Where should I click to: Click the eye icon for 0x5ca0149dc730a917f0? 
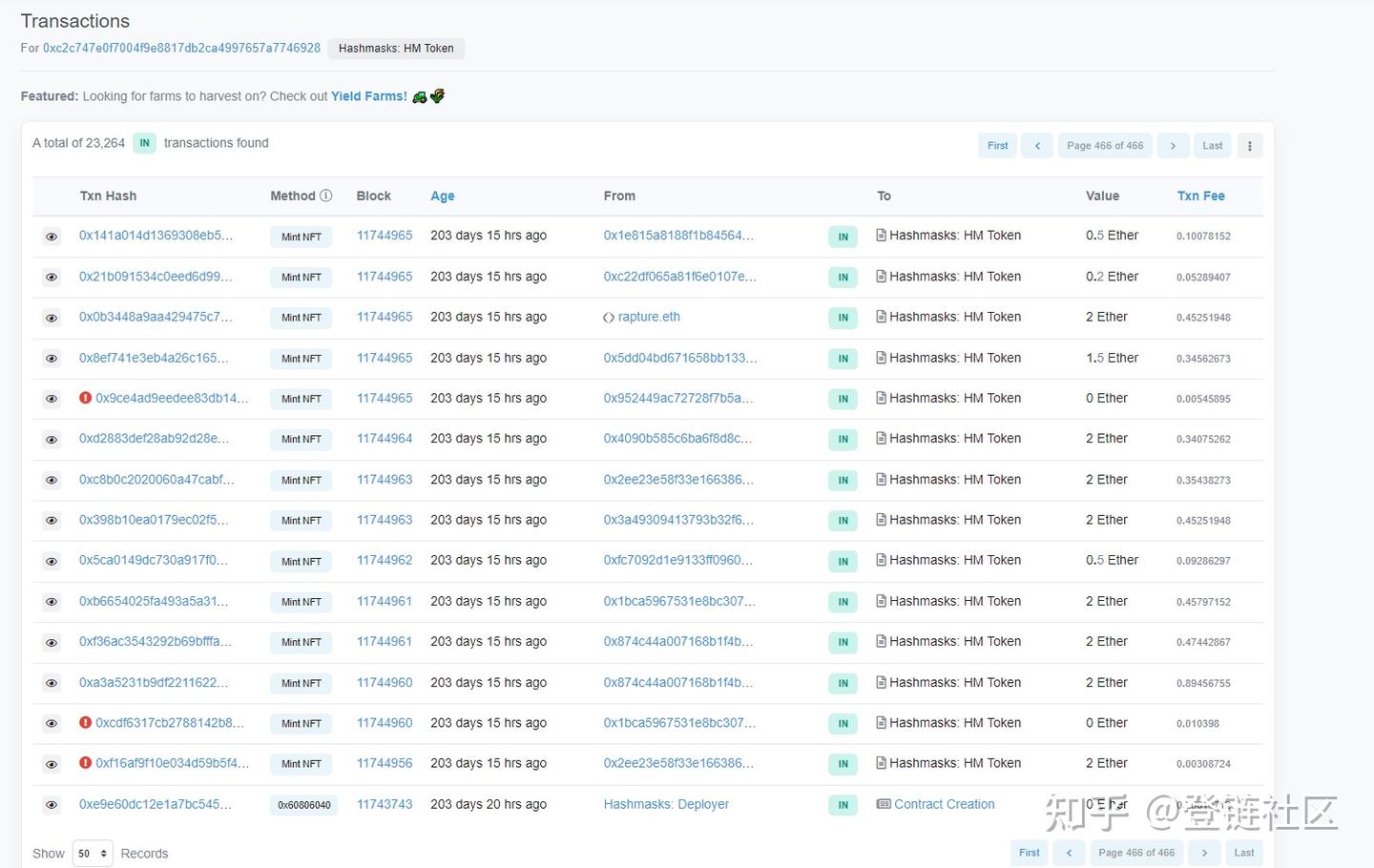click(x=52, y=562)
